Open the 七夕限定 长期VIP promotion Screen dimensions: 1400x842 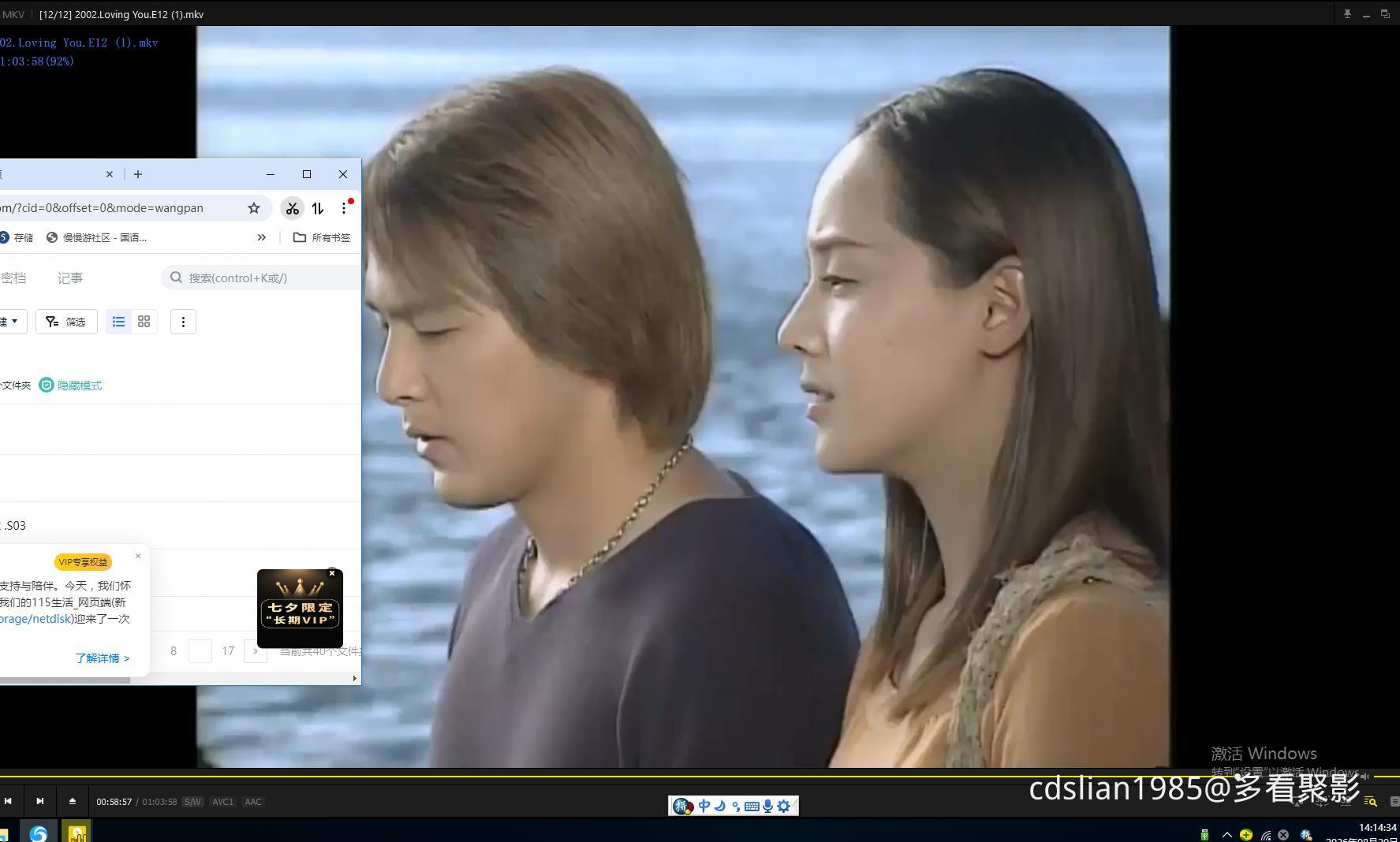[300, 609]
